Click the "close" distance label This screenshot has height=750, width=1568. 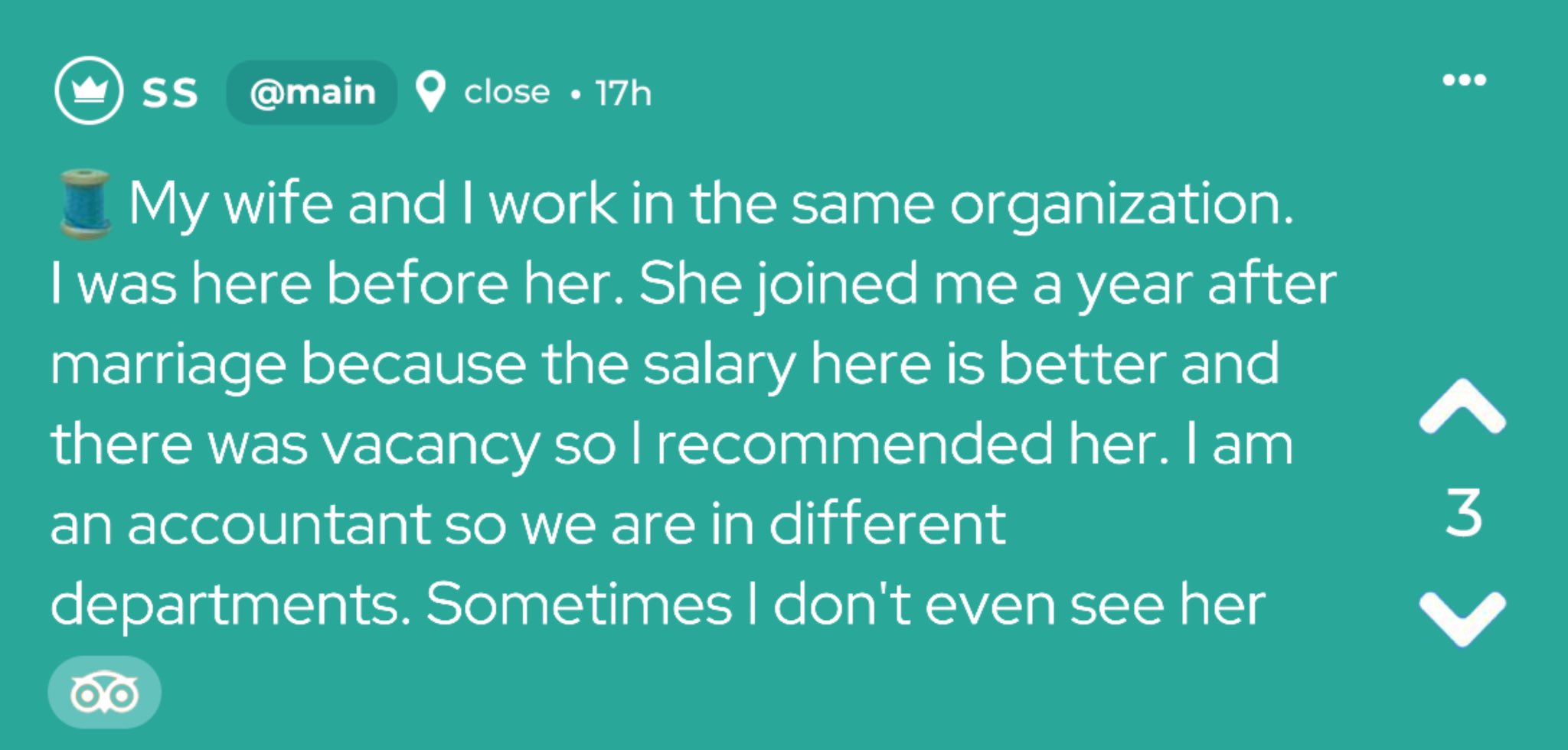[x=507, y=93]
